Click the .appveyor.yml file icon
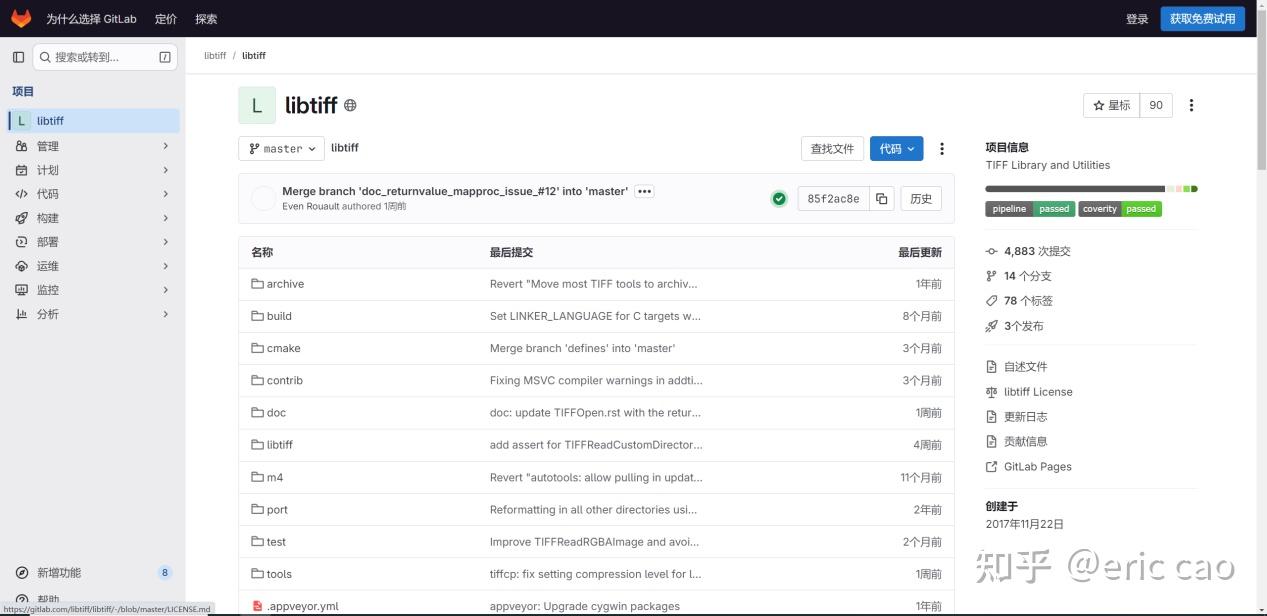Image resolution: width=1267 pixels, height=616 pixels. point(257,606)
